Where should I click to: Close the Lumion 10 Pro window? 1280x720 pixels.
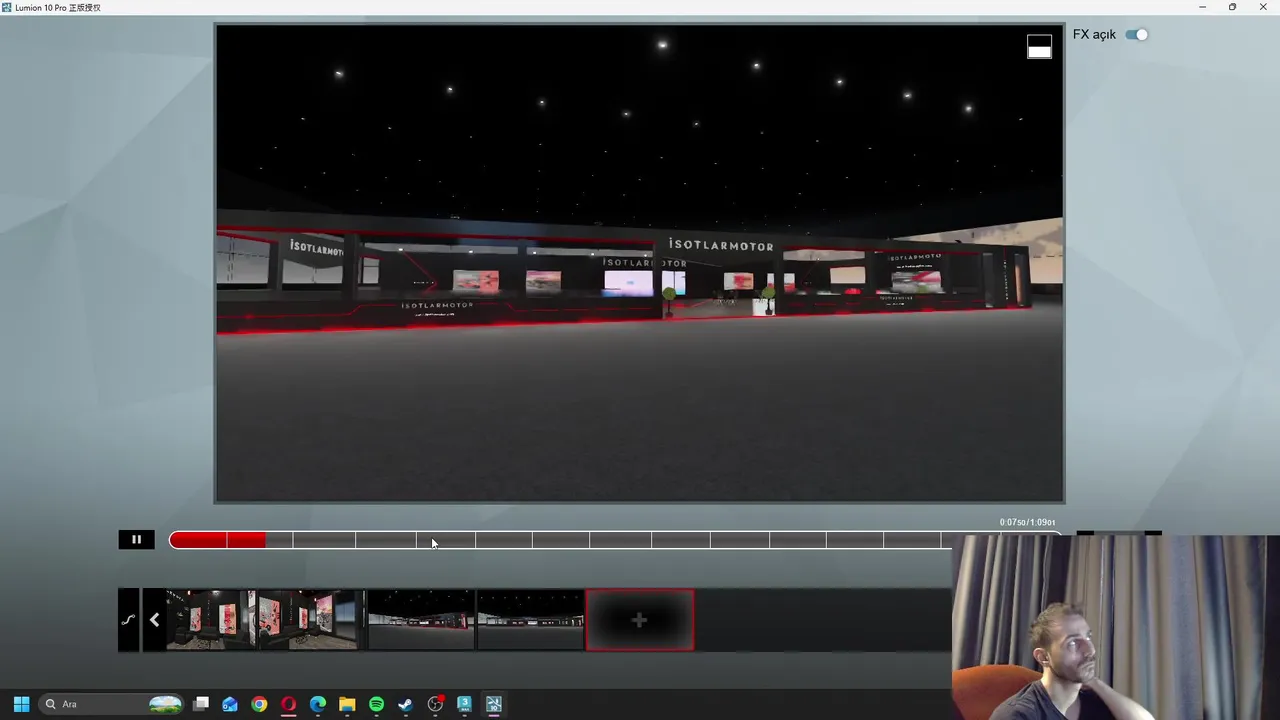(x=1263, y=7)
